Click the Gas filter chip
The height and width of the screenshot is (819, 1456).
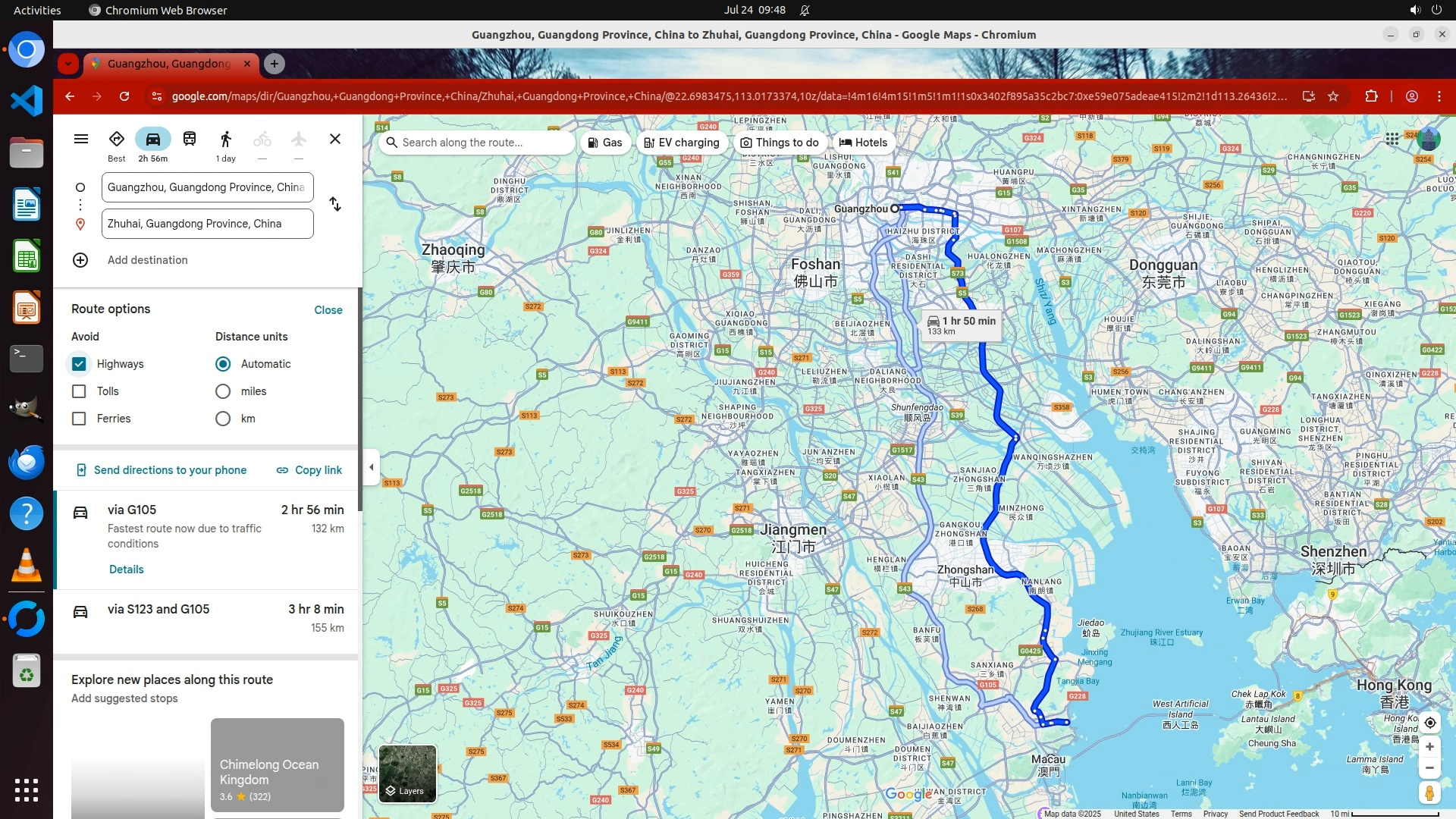coord(605,143)
